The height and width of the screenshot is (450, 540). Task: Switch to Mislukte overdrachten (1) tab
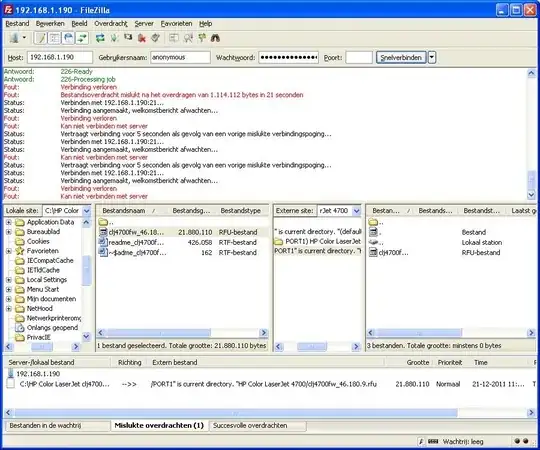[x=159, y=426]
